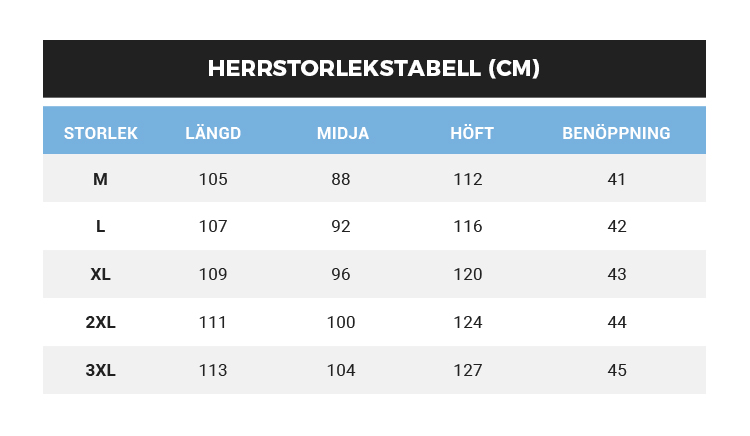
Task: Click length value 111 for size 2XL
Action: click(x=213, y=322)
